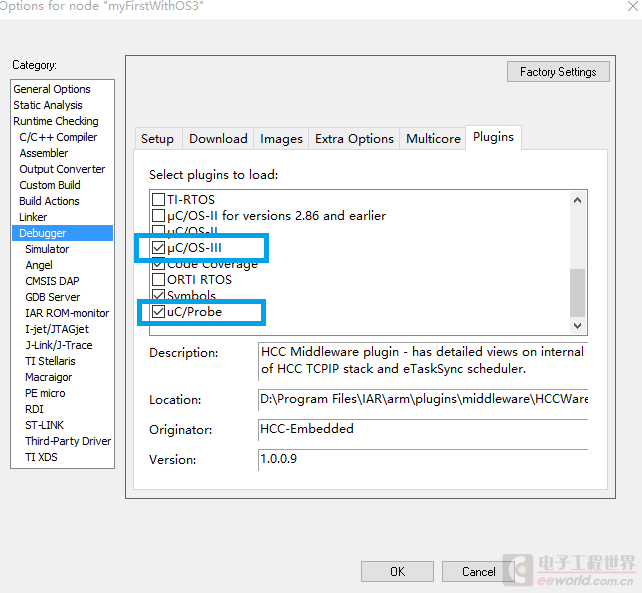Uncheck the µC/OS-III plugin
The width and height of the screenshot is (642, 593).
tap(158, 247)
